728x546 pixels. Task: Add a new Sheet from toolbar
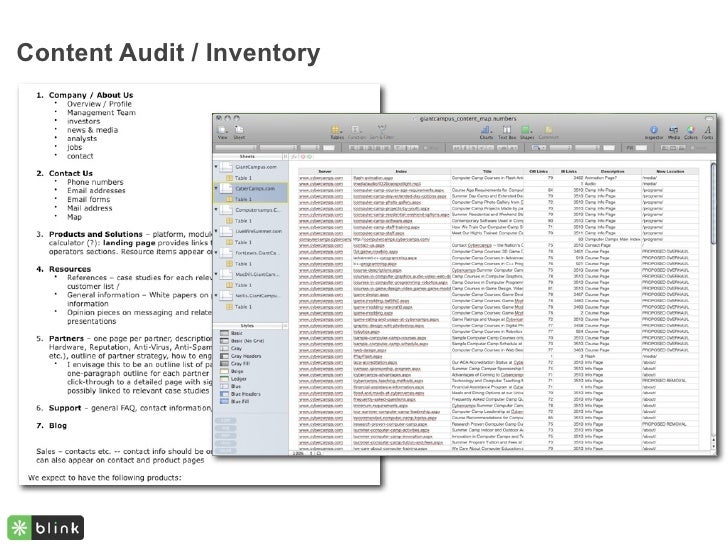click(x=239, y=132)
